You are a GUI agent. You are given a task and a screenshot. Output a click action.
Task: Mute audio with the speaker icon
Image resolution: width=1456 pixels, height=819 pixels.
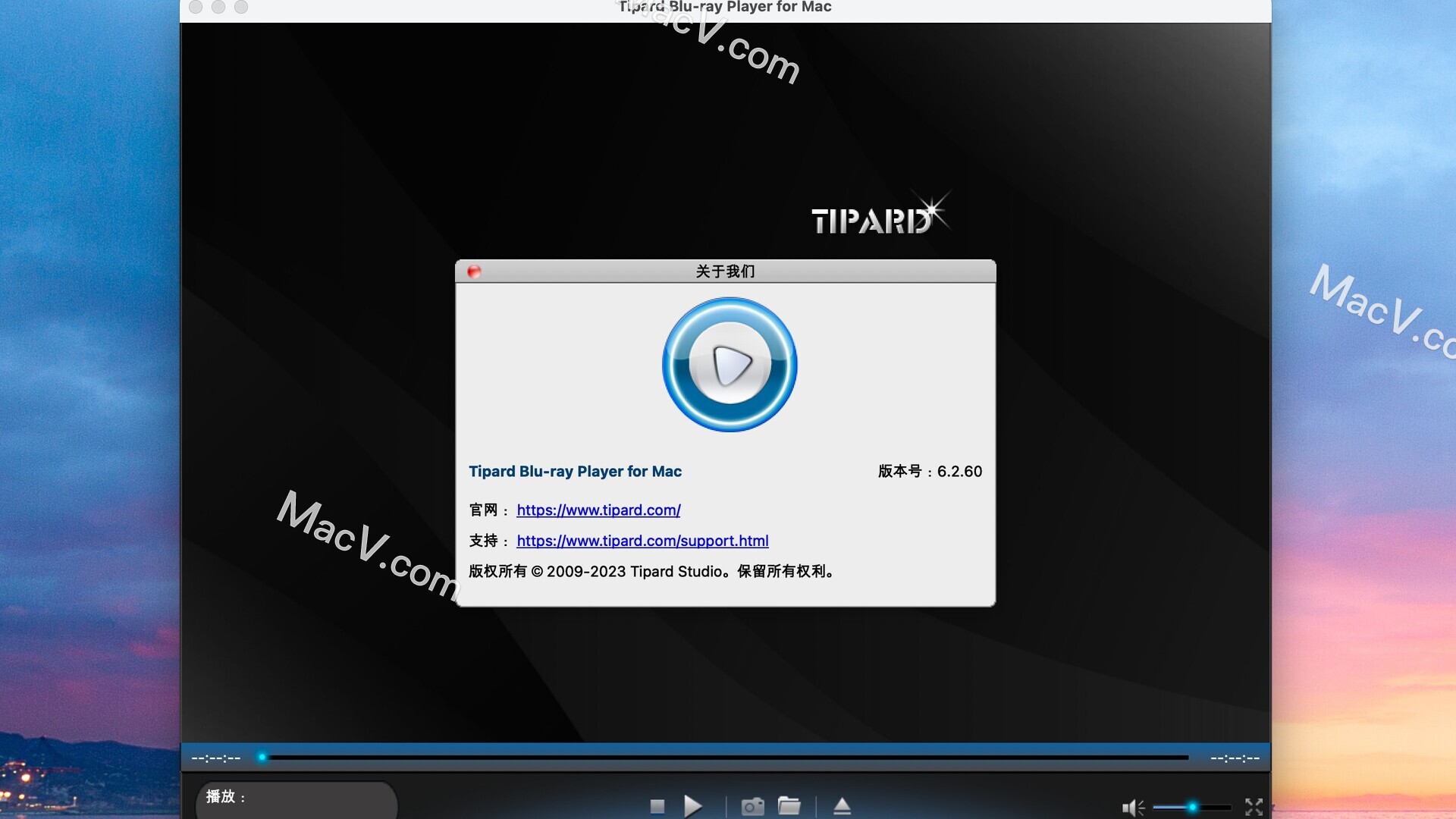click(x=1133, y=808)
